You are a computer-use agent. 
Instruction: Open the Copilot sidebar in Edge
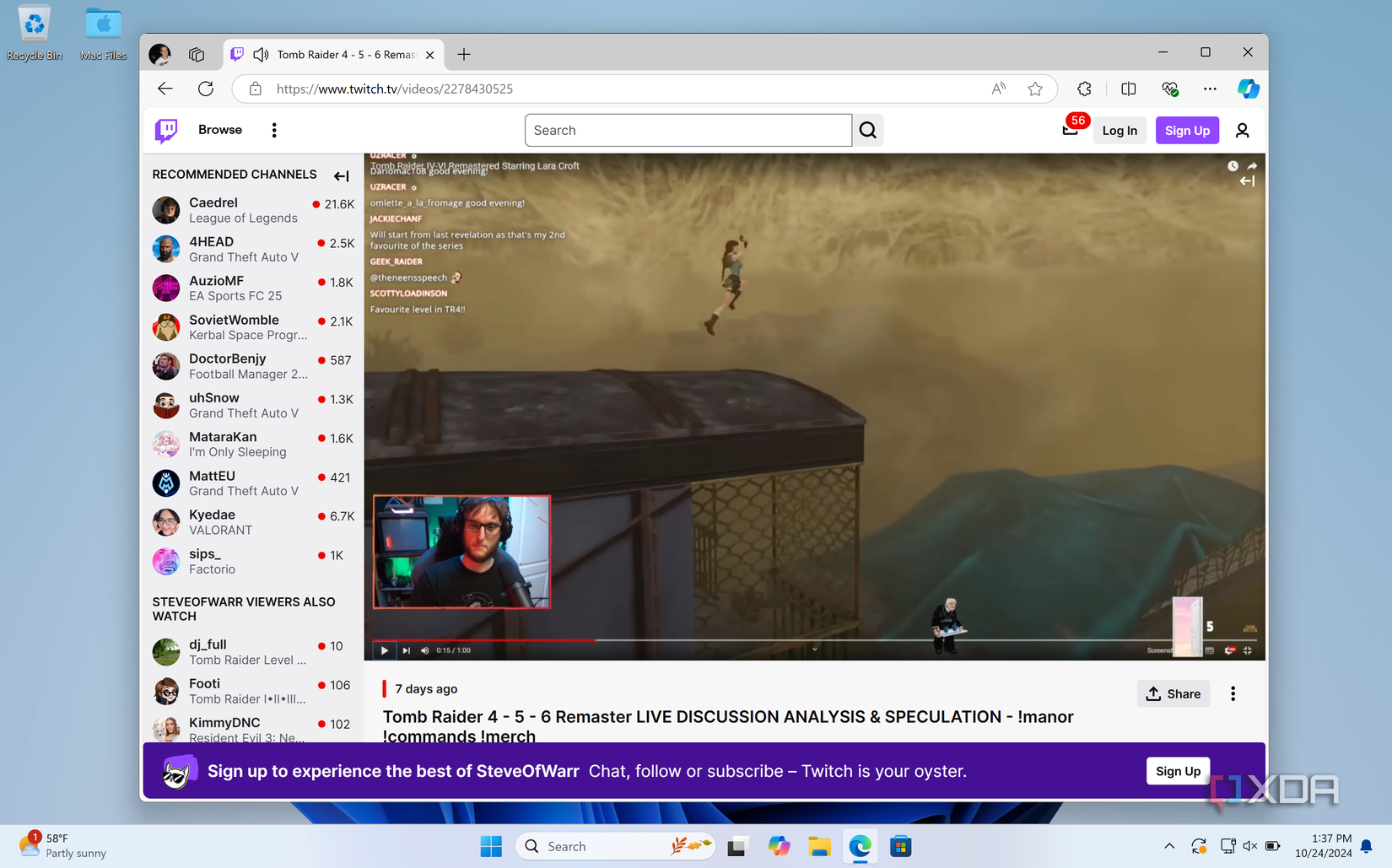point(1248,89)
